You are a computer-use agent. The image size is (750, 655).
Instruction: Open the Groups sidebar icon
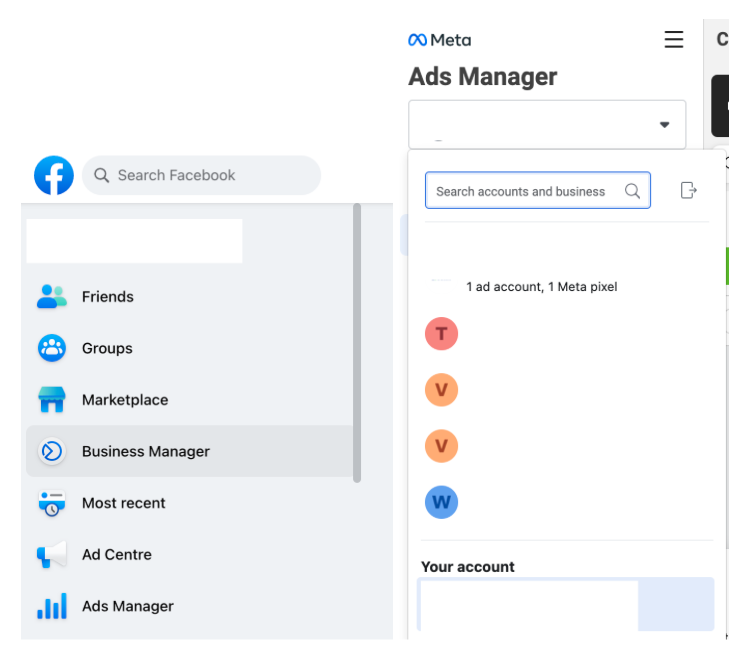pos(51,348)
